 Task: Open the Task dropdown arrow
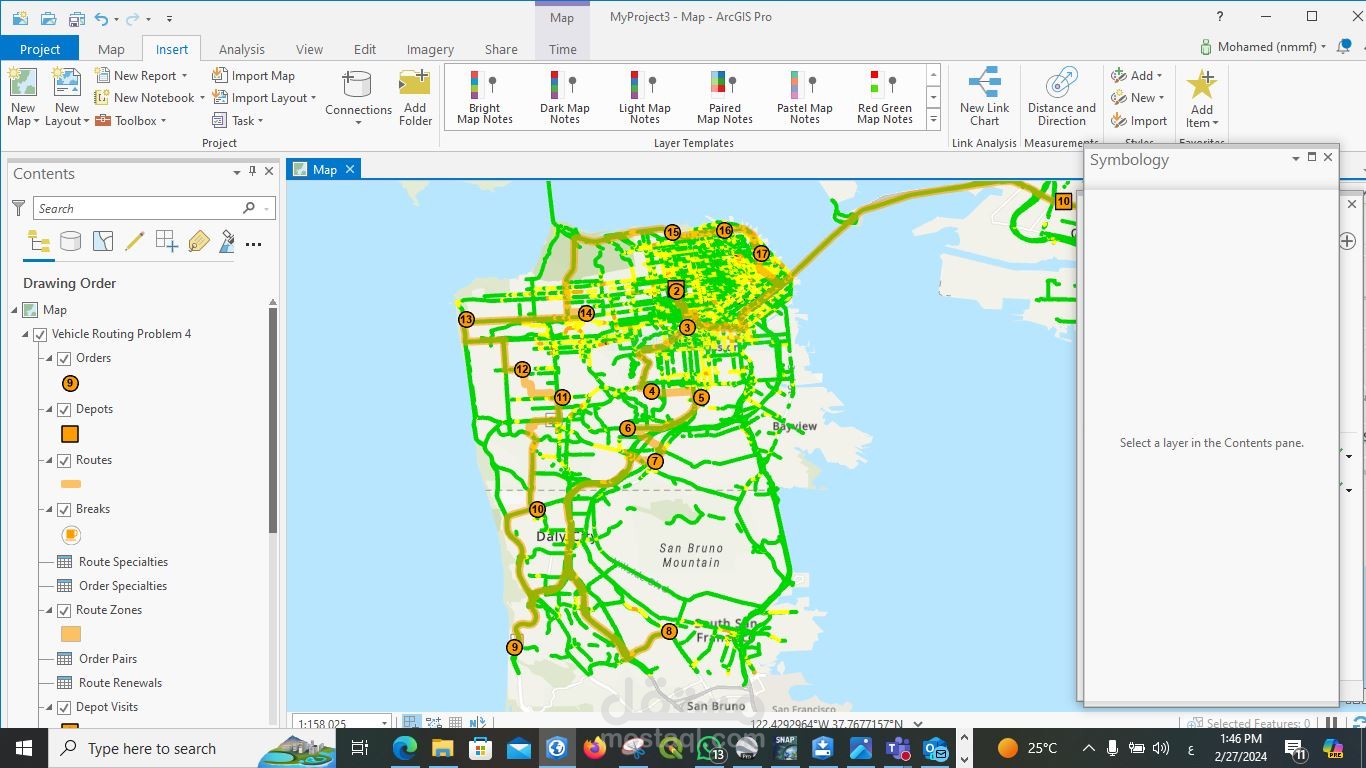click(260, 121)
